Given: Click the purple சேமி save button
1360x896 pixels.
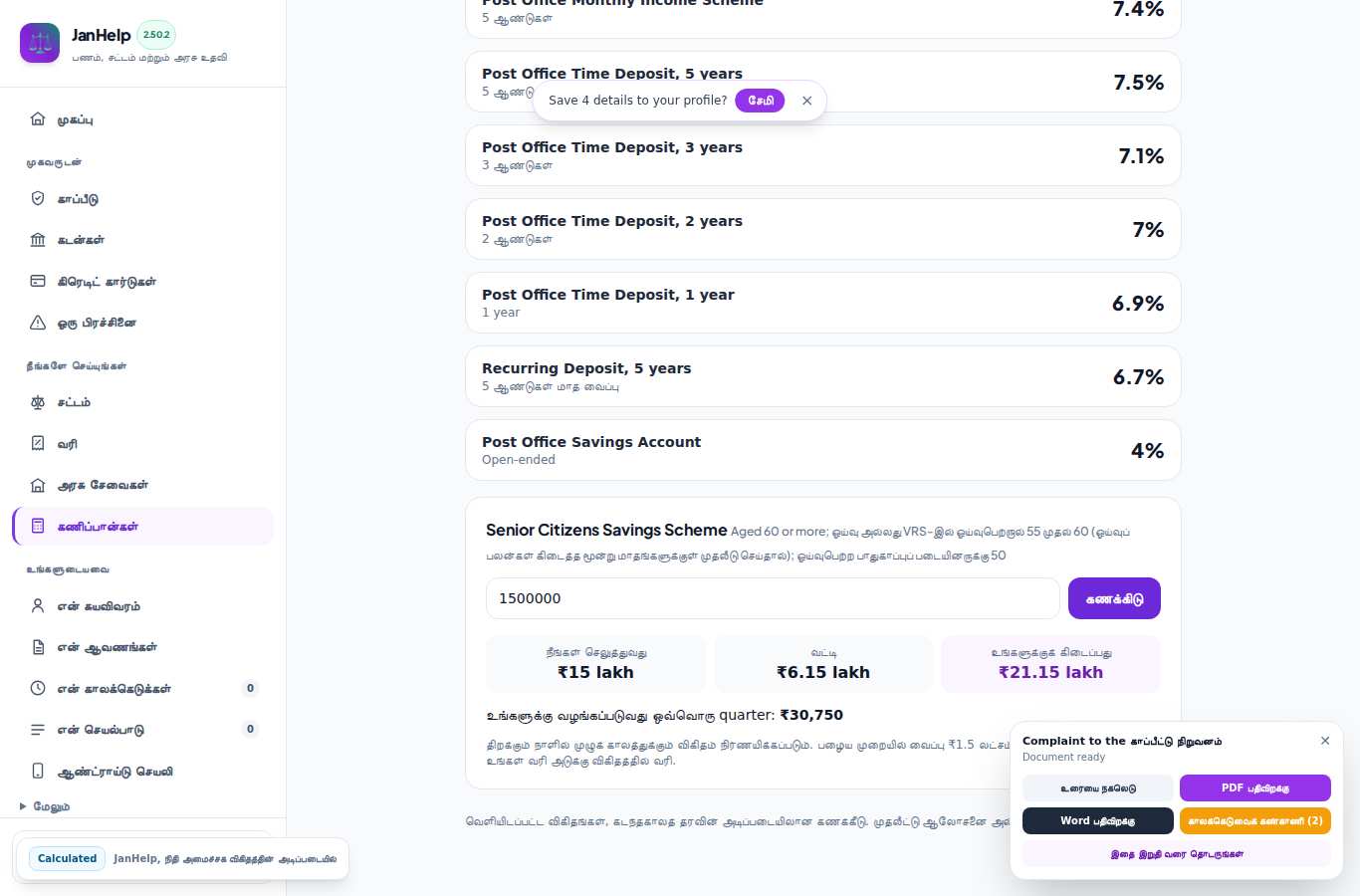Looking at the screenshot, I should [x=760, y=101].
